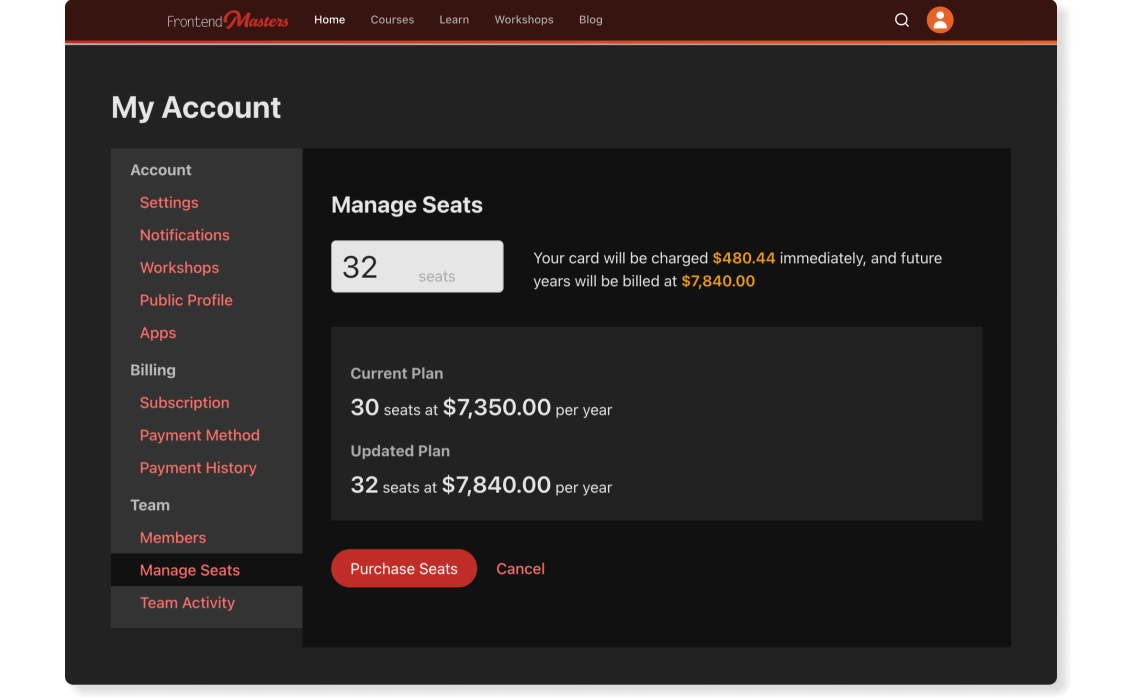Open Subscription under Billing
Viewport: 1122px width, 700px height.
point(185,402)
